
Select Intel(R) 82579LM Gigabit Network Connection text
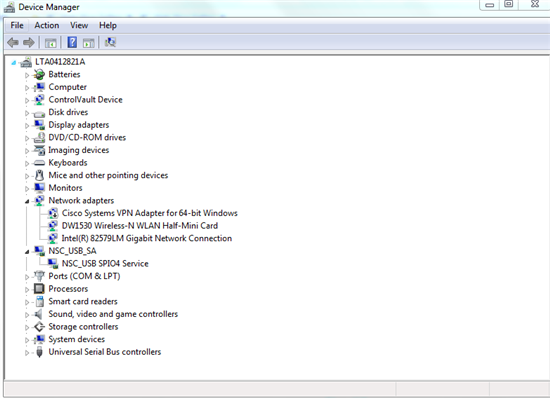[147, 238]
